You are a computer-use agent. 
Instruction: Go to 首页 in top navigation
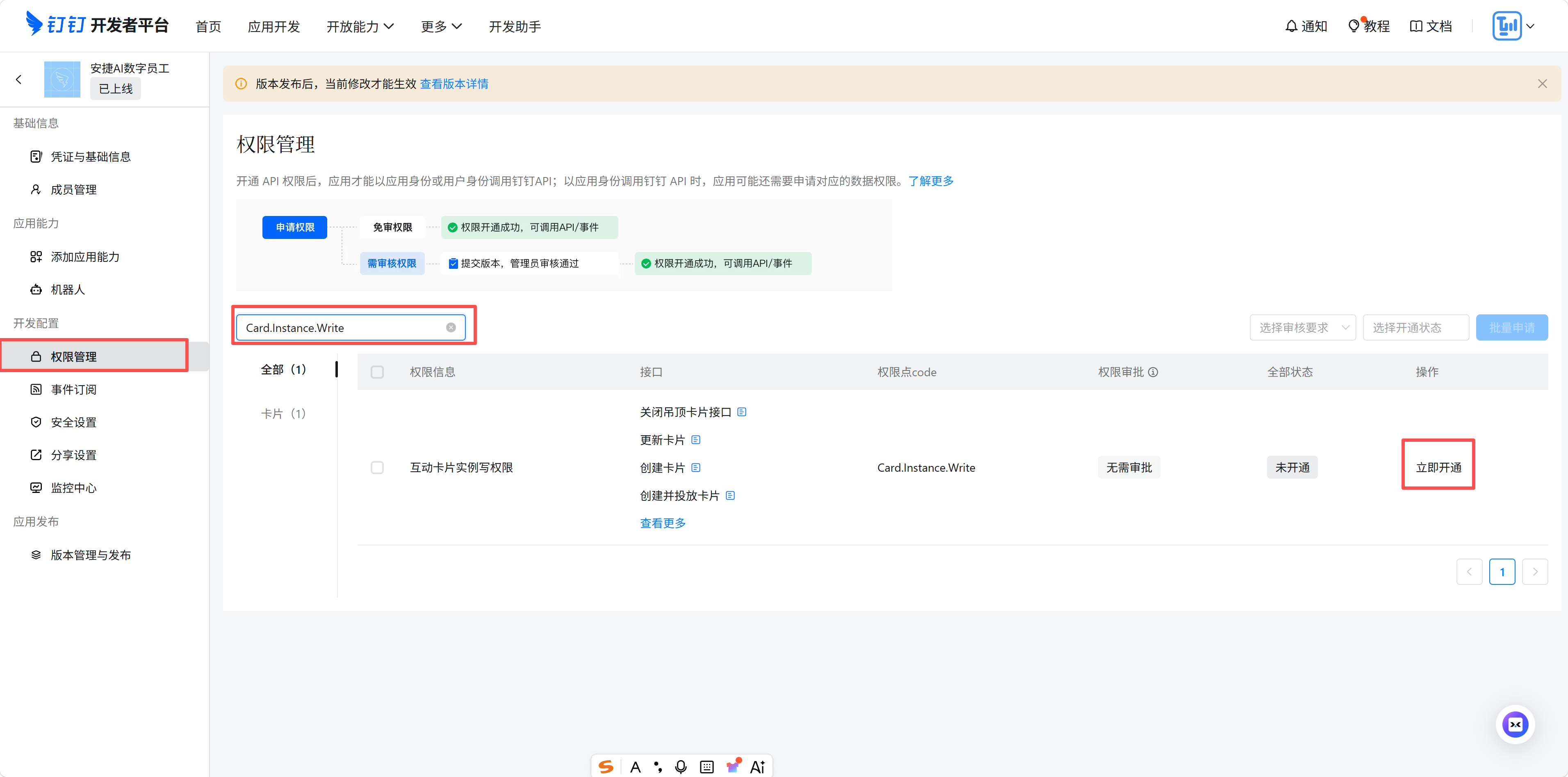[x=208, y=26]
